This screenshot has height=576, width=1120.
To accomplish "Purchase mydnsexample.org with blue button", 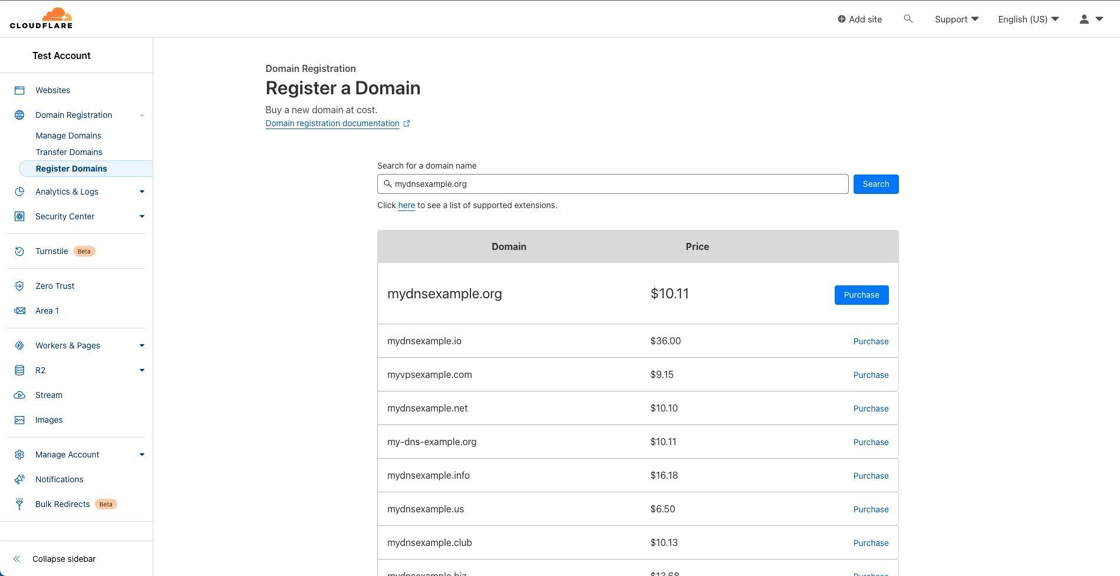I will click(x=861, y=295).
